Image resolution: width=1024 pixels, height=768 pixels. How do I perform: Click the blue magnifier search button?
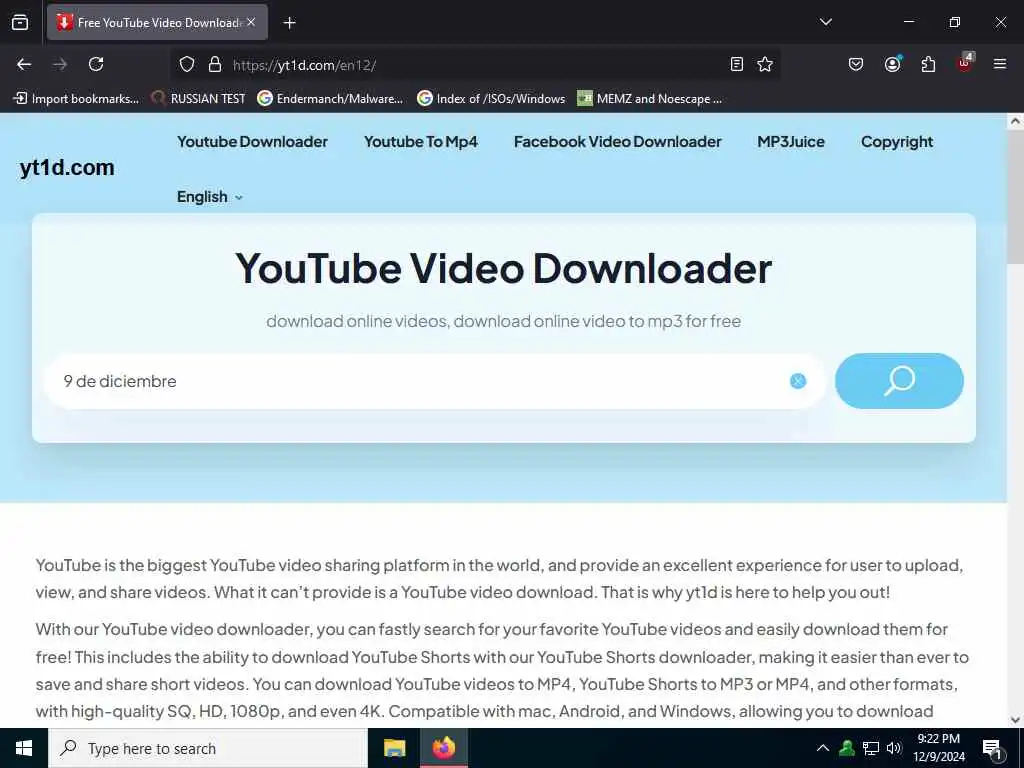point(899,381)
